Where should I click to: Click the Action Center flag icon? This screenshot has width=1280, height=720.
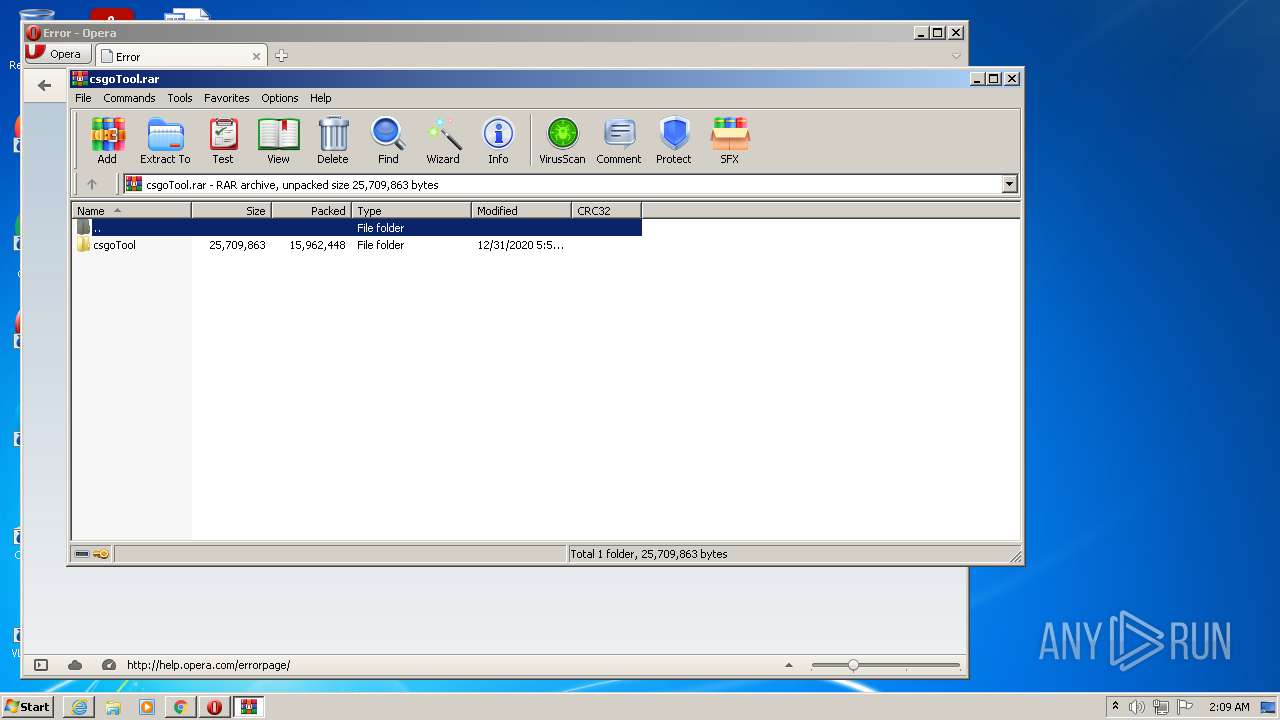point(1185,707)
